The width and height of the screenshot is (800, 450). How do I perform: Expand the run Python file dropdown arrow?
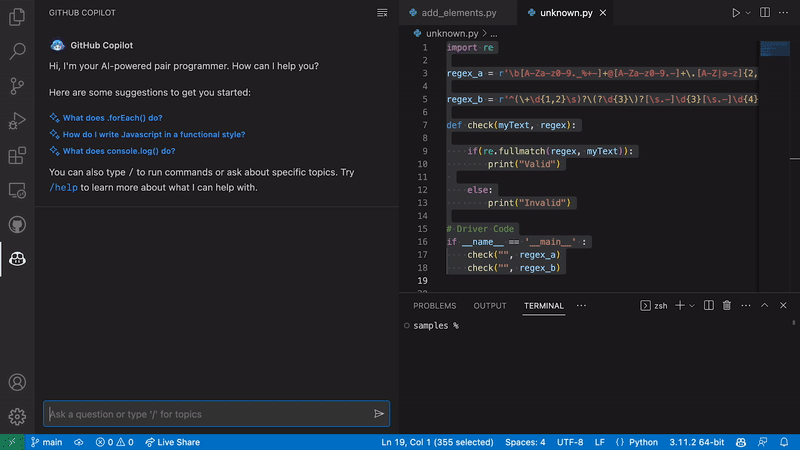pos(748,13)
